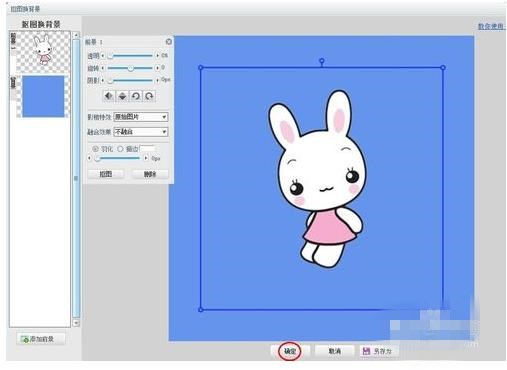Open the tutorial link at top right

[x=491, y=26]
